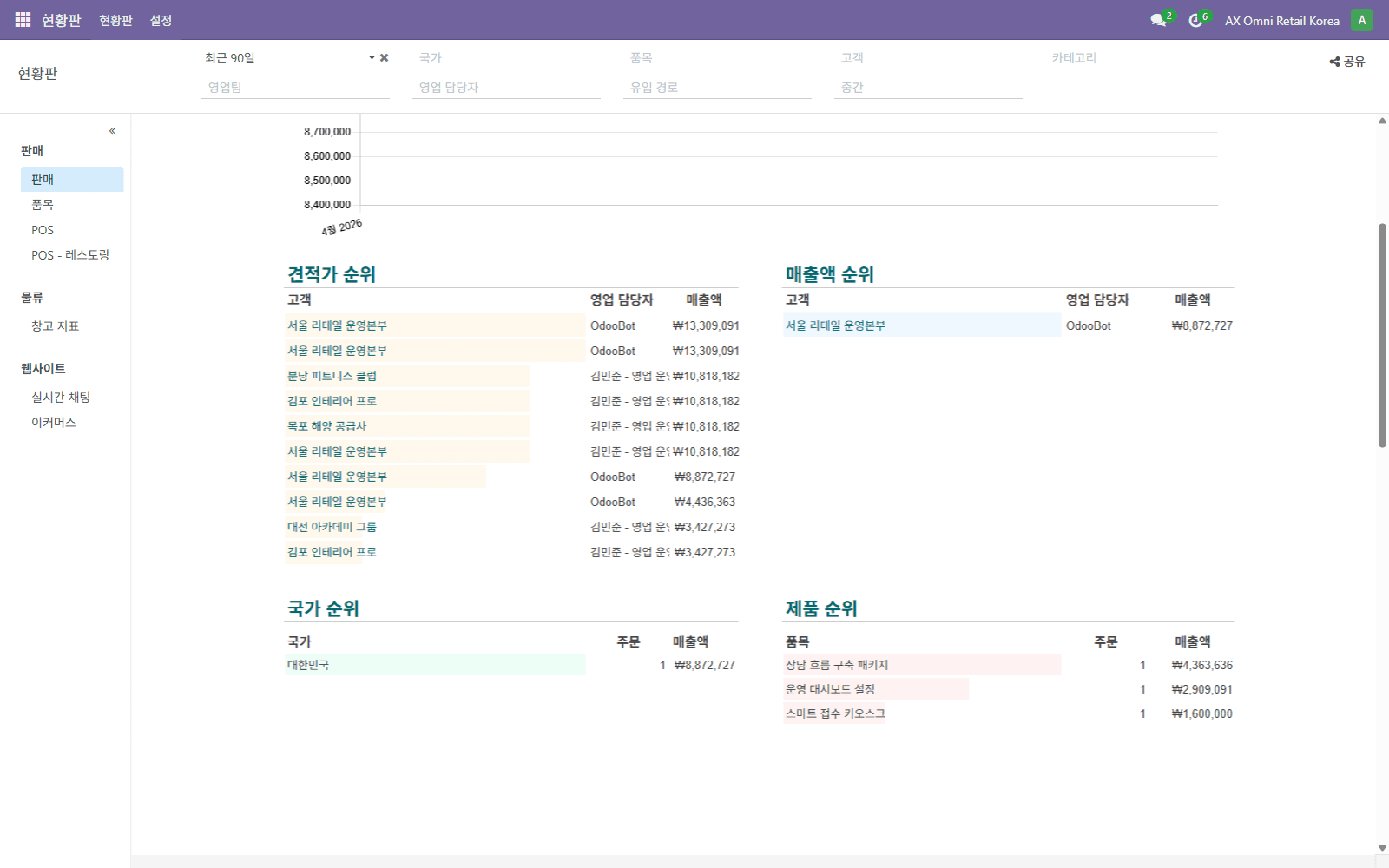The image size is (1389, 868).
Task: Open the 설정 menu
Action: (161, 20)
